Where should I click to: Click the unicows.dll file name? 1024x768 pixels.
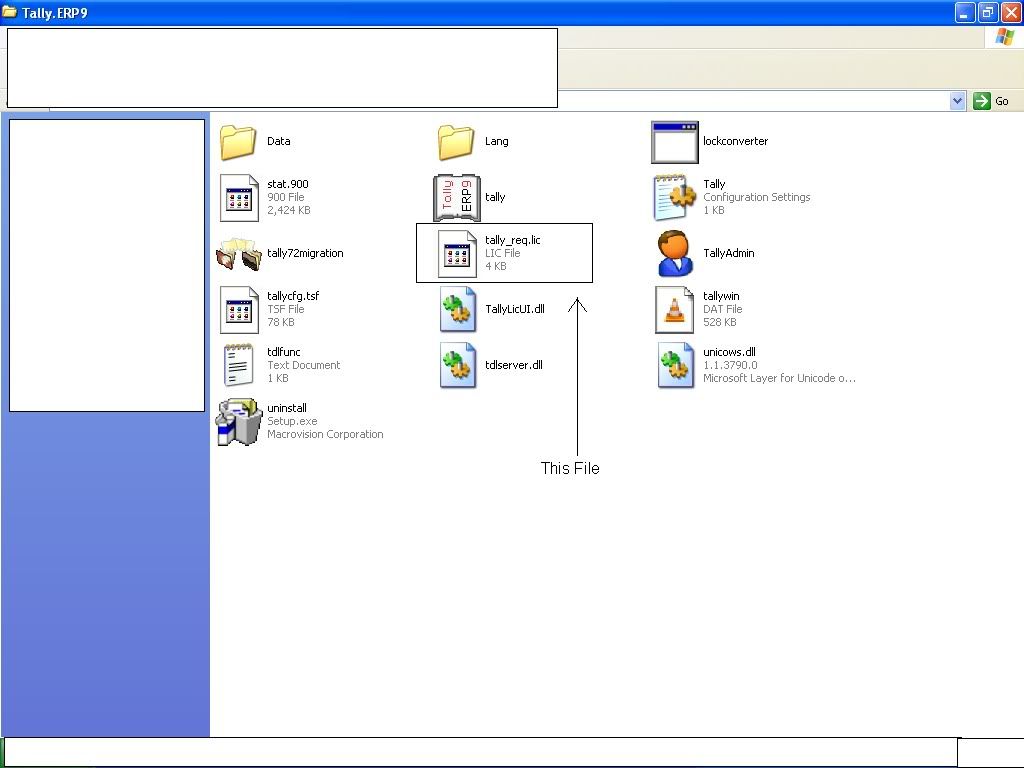tap(729, 352)
